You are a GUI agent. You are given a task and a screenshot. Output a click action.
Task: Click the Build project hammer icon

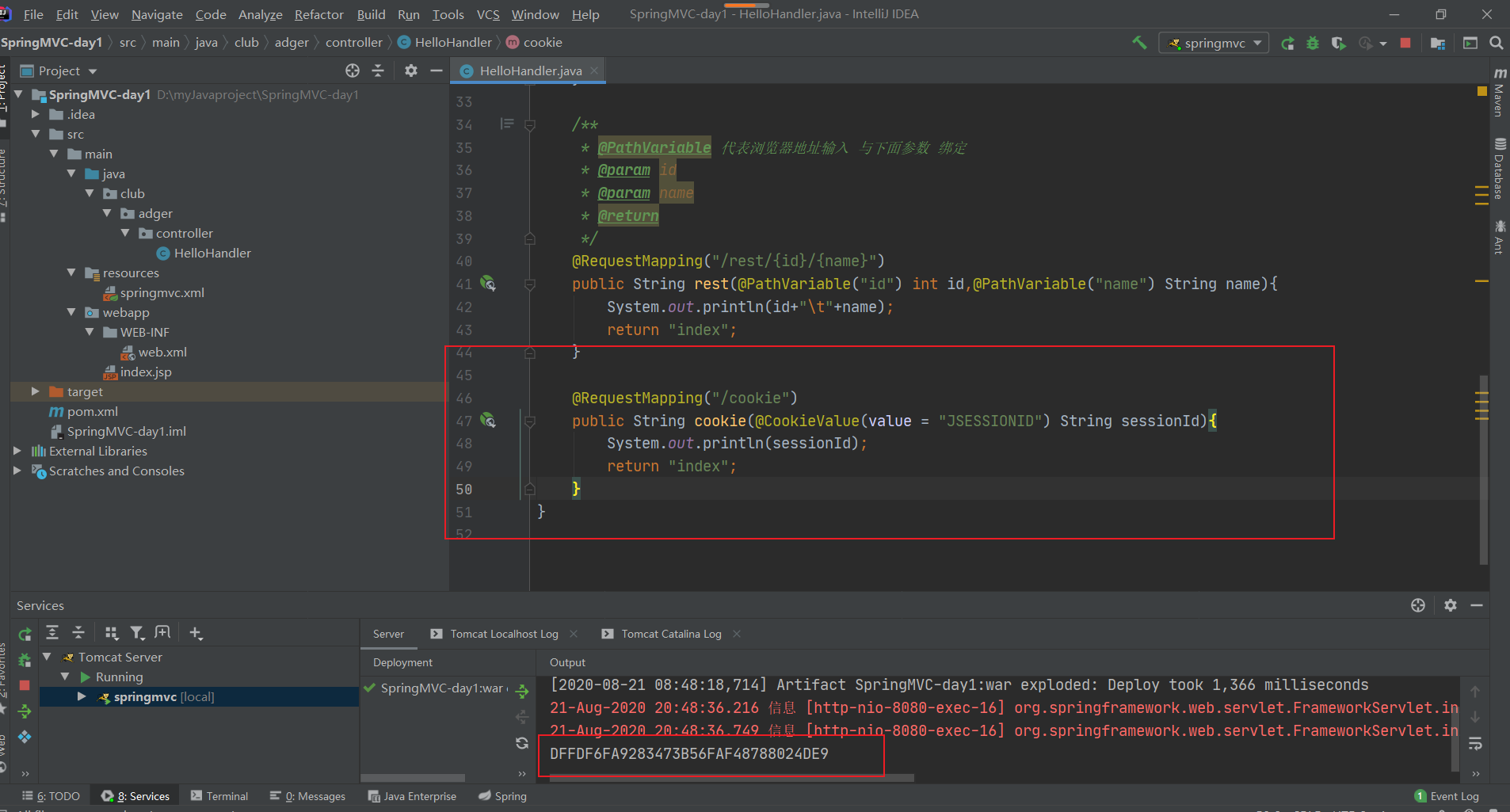pyautogui.click(x=1139, y=43)
